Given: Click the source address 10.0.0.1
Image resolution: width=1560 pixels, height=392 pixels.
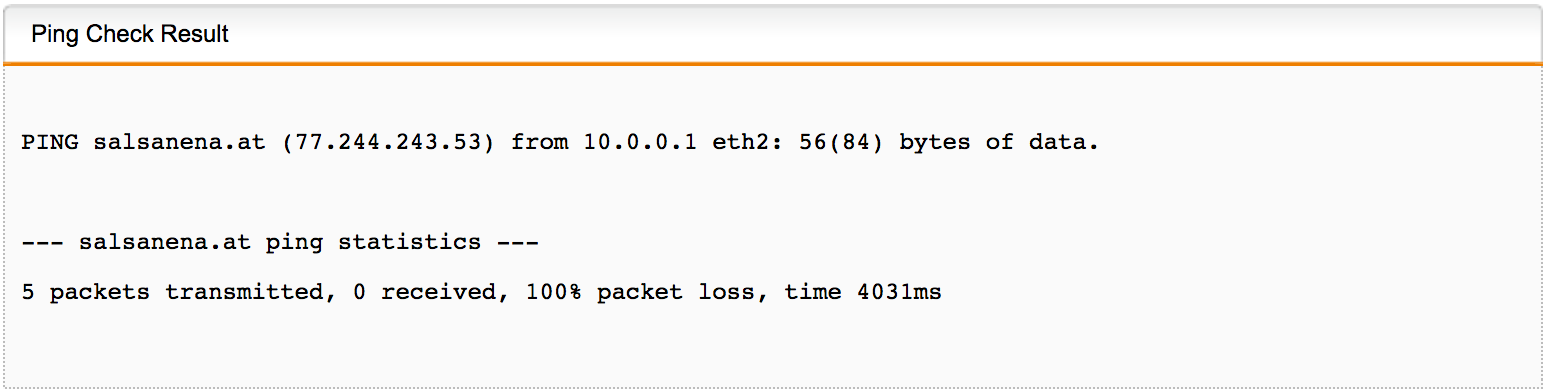Looking at the screenshot, I should pyautogui.click(x=641, y=142).
